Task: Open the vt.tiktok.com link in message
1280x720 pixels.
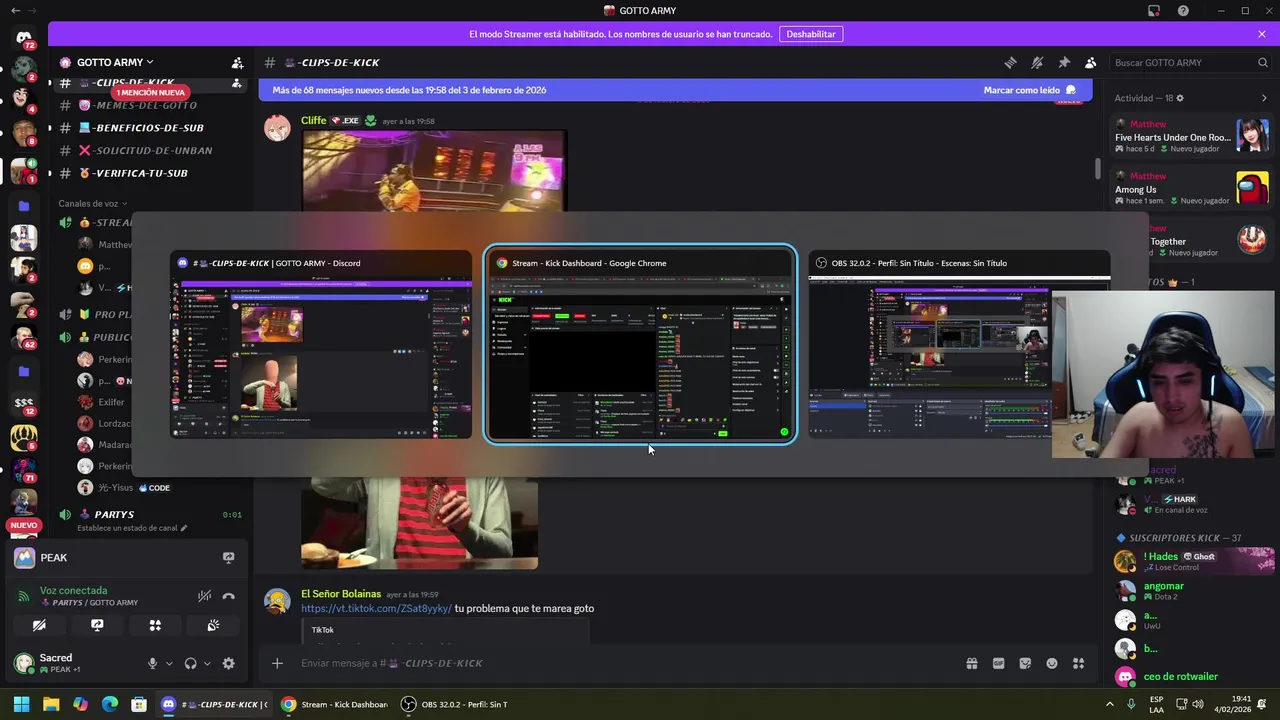Action: (376, 608)
